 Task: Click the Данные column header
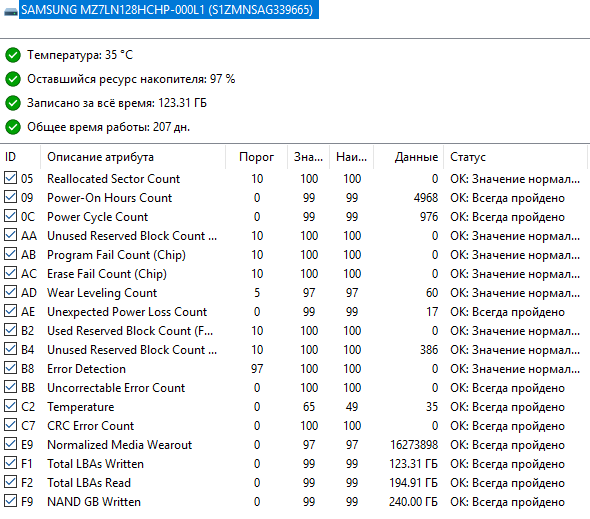click(x=409, y=157)
